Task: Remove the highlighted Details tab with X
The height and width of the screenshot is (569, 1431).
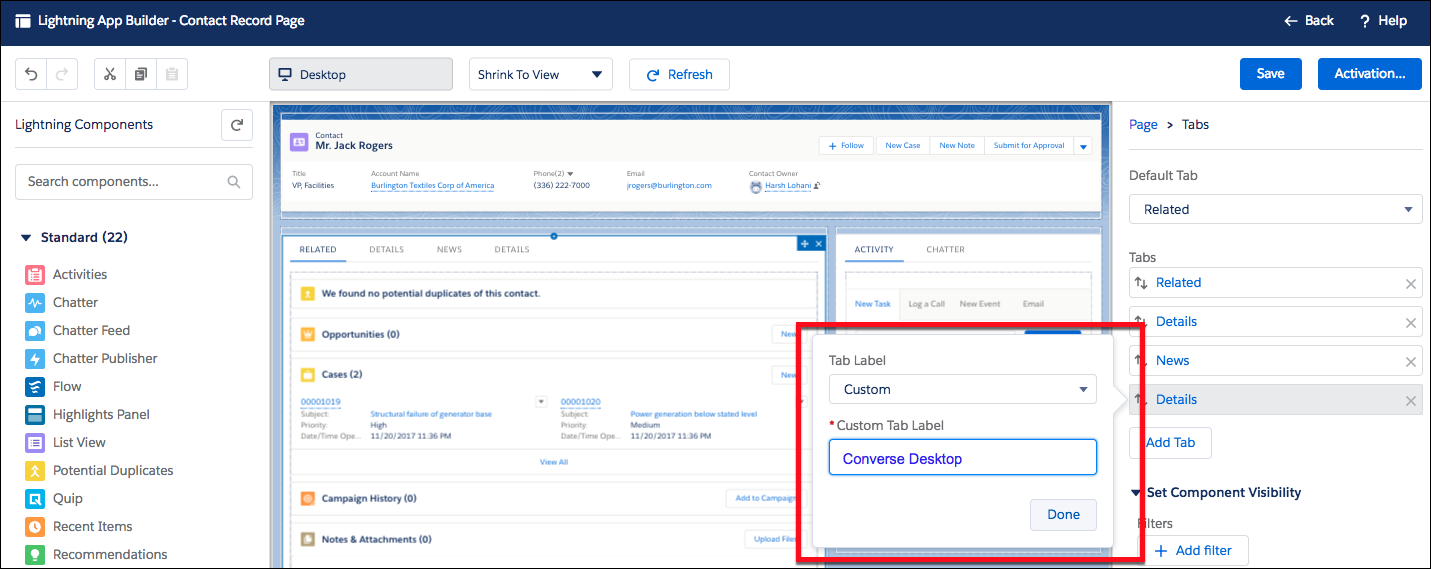Action: pyautogui.click(x=1411, y=401)
